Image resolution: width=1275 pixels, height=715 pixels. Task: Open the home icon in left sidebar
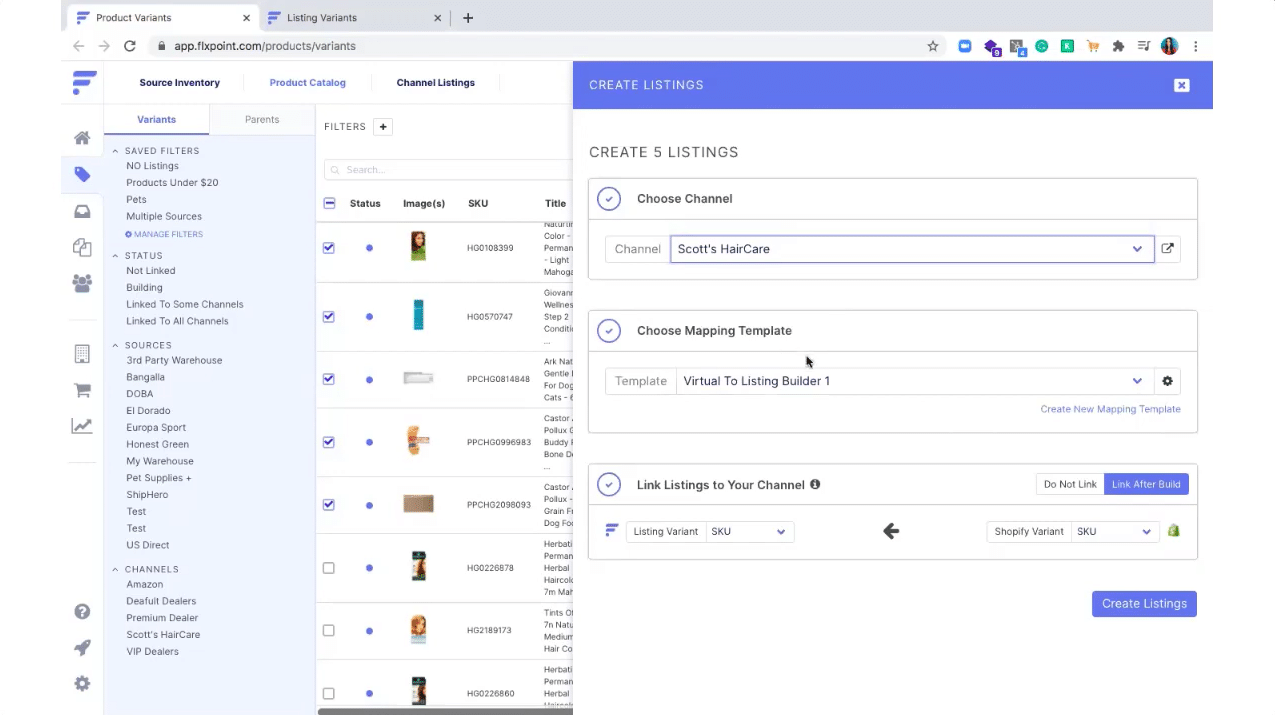82,138
